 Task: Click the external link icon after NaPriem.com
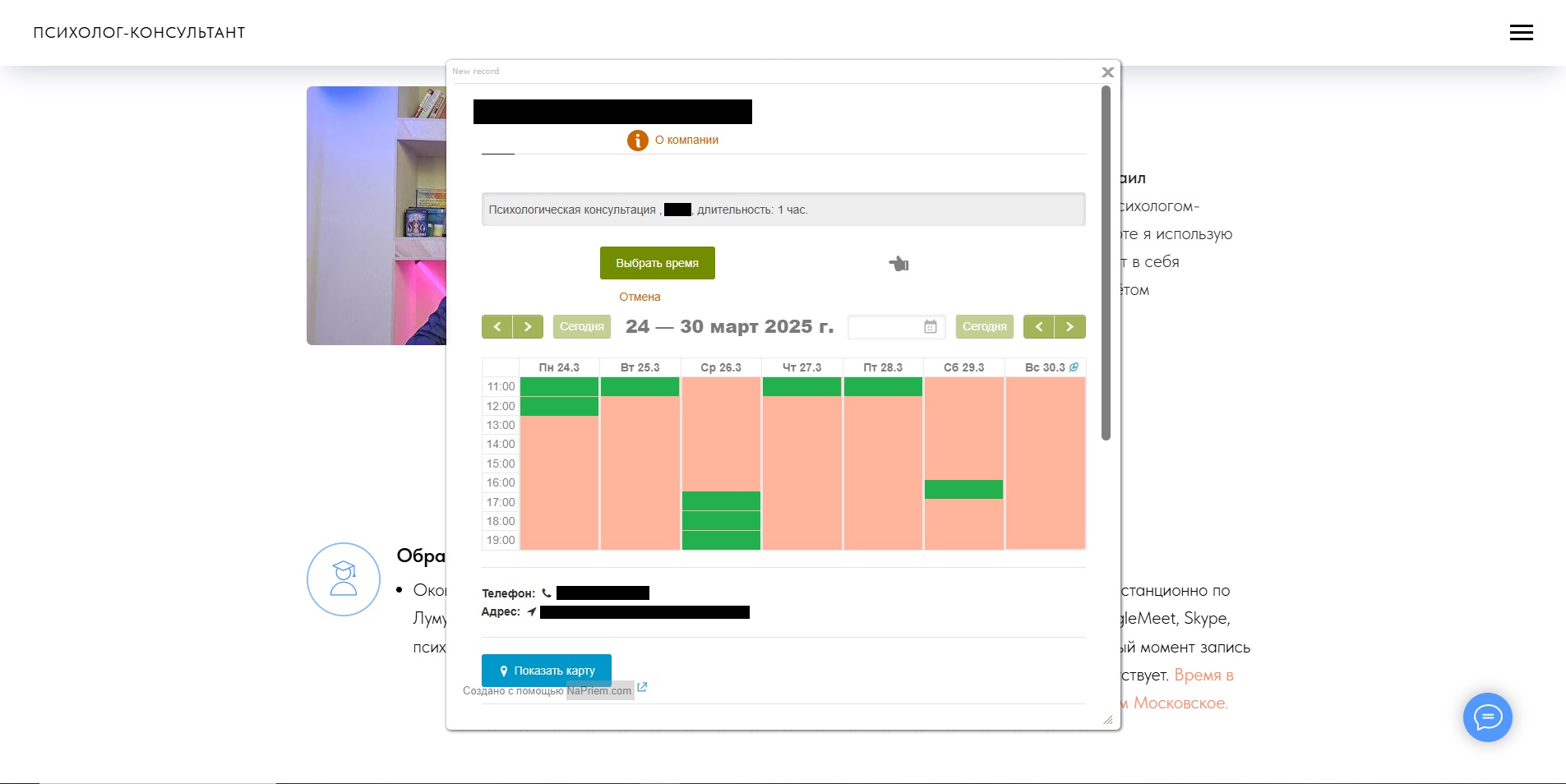click(642, 687)
